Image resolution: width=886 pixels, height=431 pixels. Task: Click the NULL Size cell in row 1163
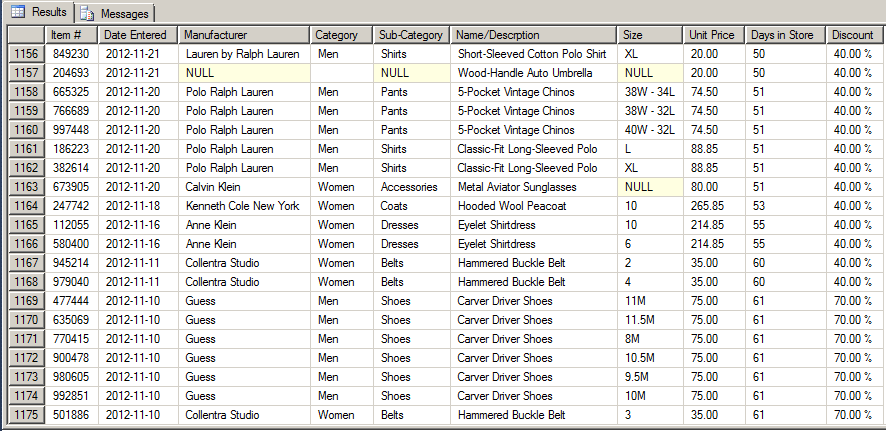650,187
